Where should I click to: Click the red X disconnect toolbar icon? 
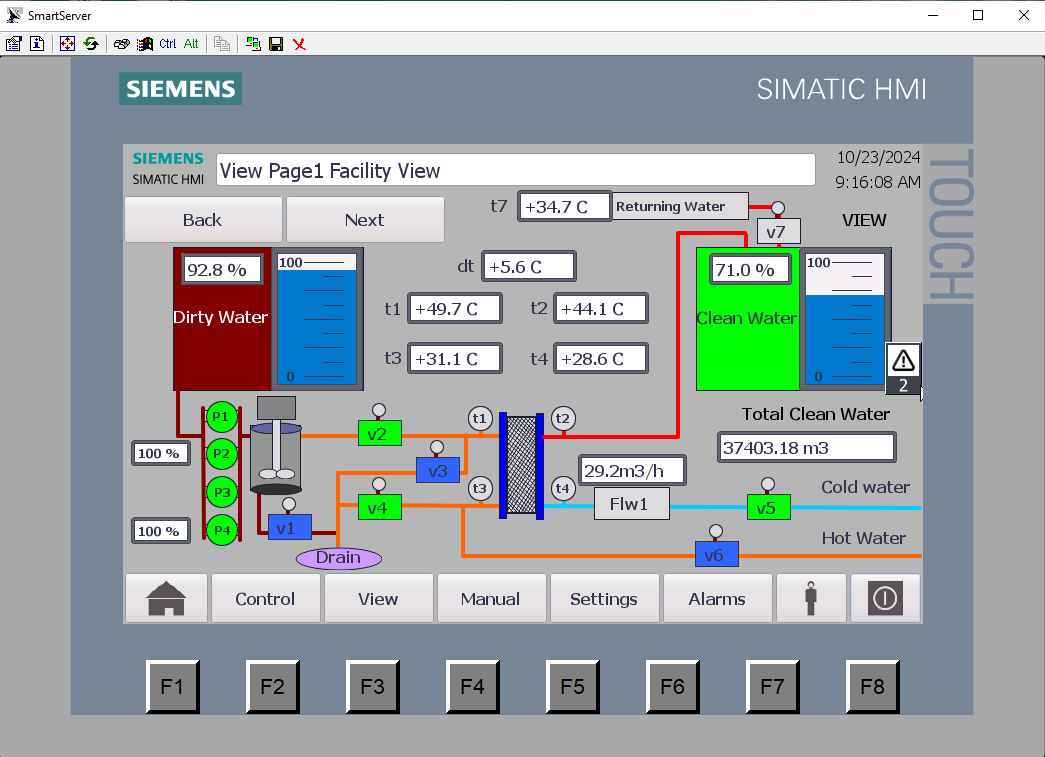[x=299, y=44]
